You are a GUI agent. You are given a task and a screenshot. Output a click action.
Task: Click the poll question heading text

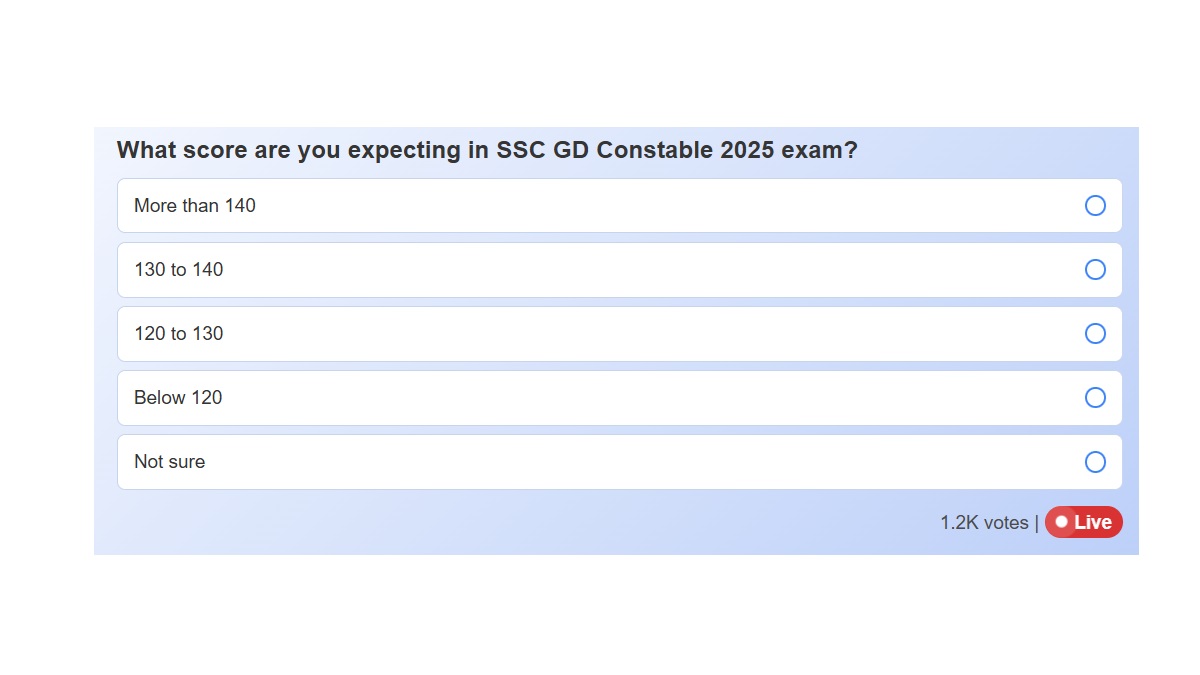(x=487, y=150)
